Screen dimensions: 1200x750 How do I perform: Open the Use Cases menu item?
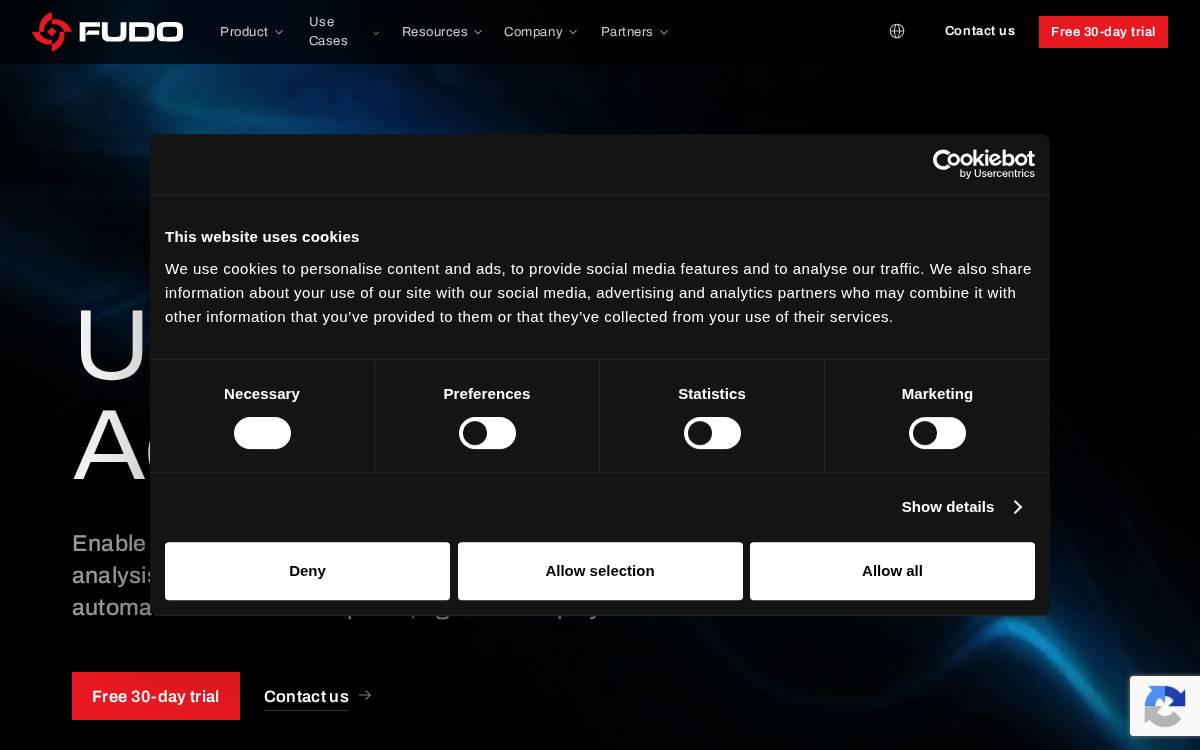(x=329, y=31)
